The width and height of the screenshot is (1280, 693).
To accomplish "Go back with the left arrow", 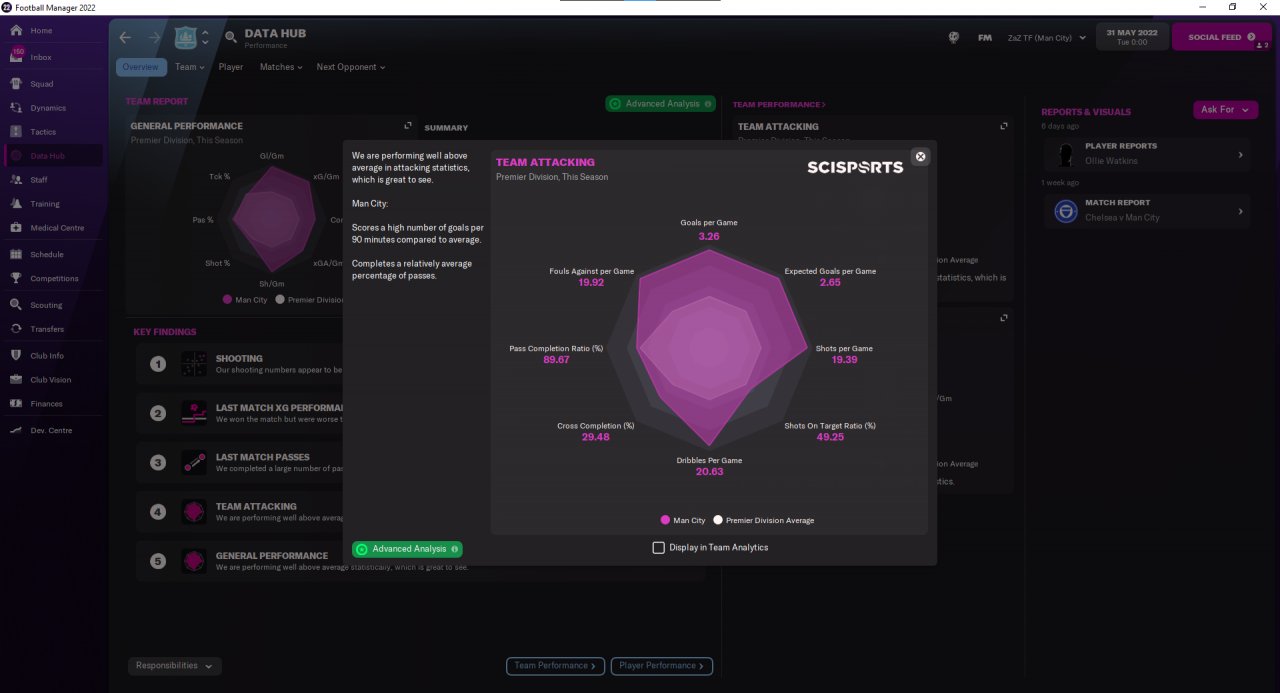I will click(x=125, y=38).
